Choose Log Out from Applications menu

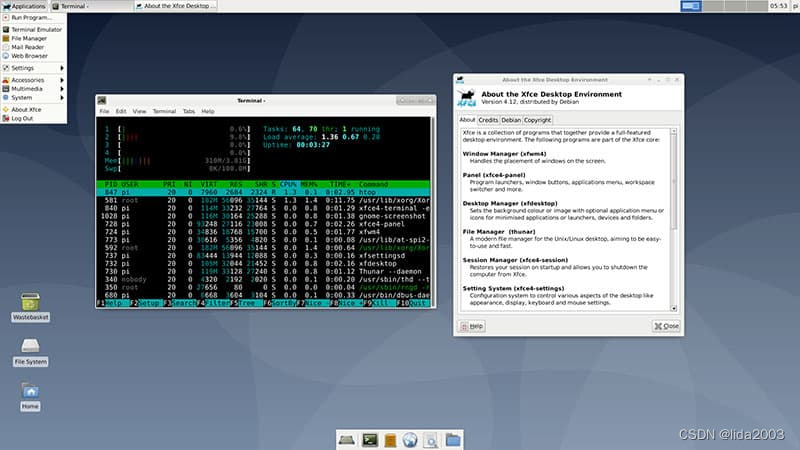[33, 118]
